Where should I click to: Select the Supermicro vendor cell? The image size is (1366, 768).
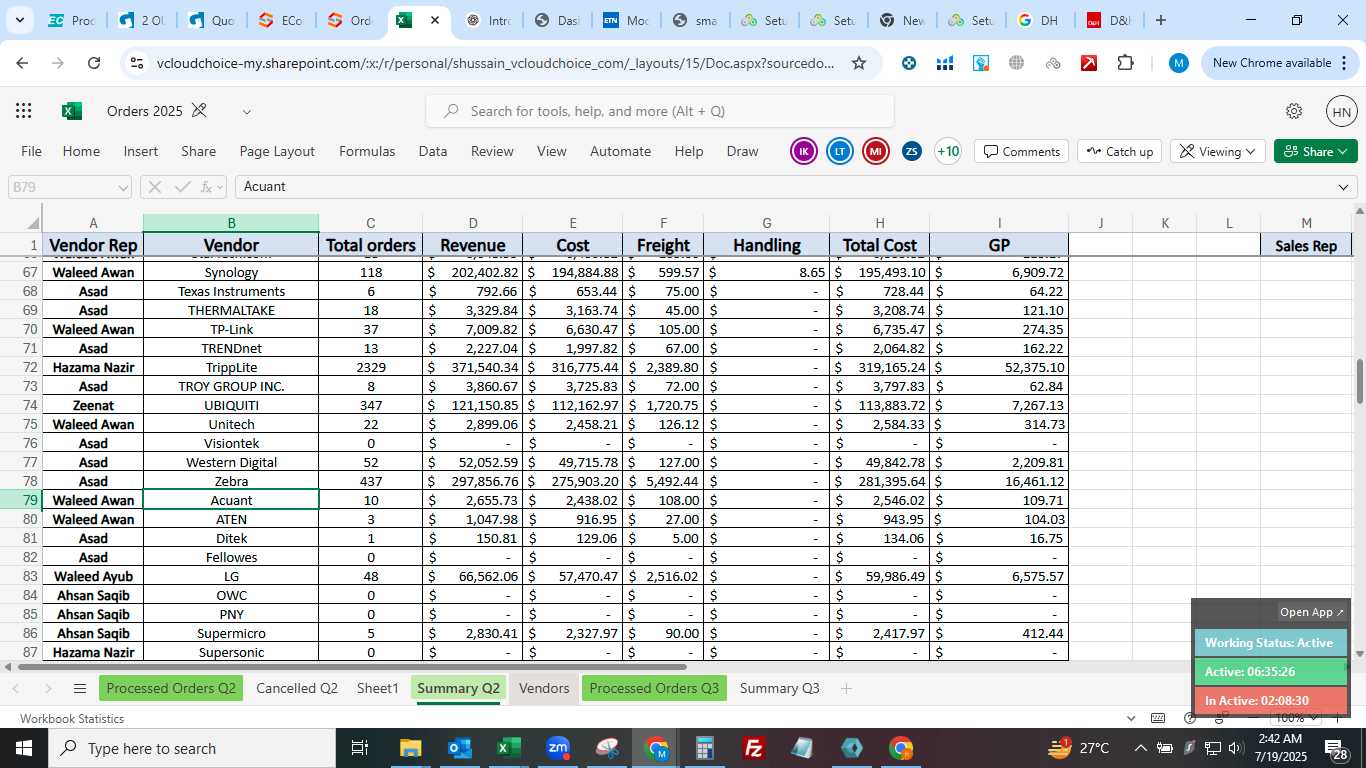click(x=231, y=633)
